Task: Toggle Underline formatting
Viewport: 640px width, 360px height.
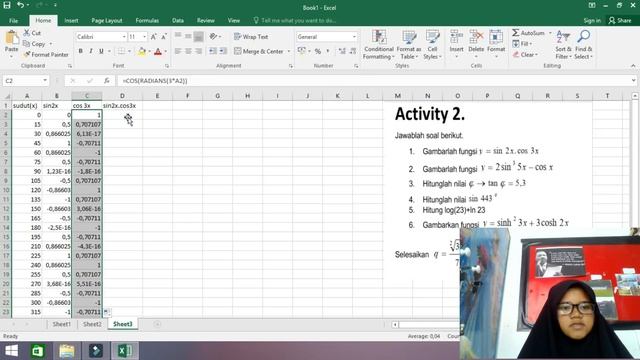Action: 101,51
